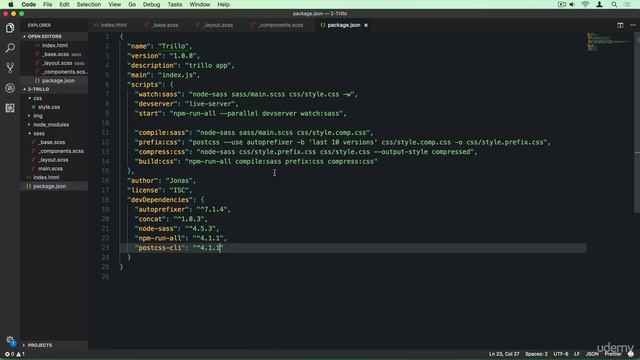This screenshot has height=360, width=640.
Task: Open the Selection menu
Action: 89,4
